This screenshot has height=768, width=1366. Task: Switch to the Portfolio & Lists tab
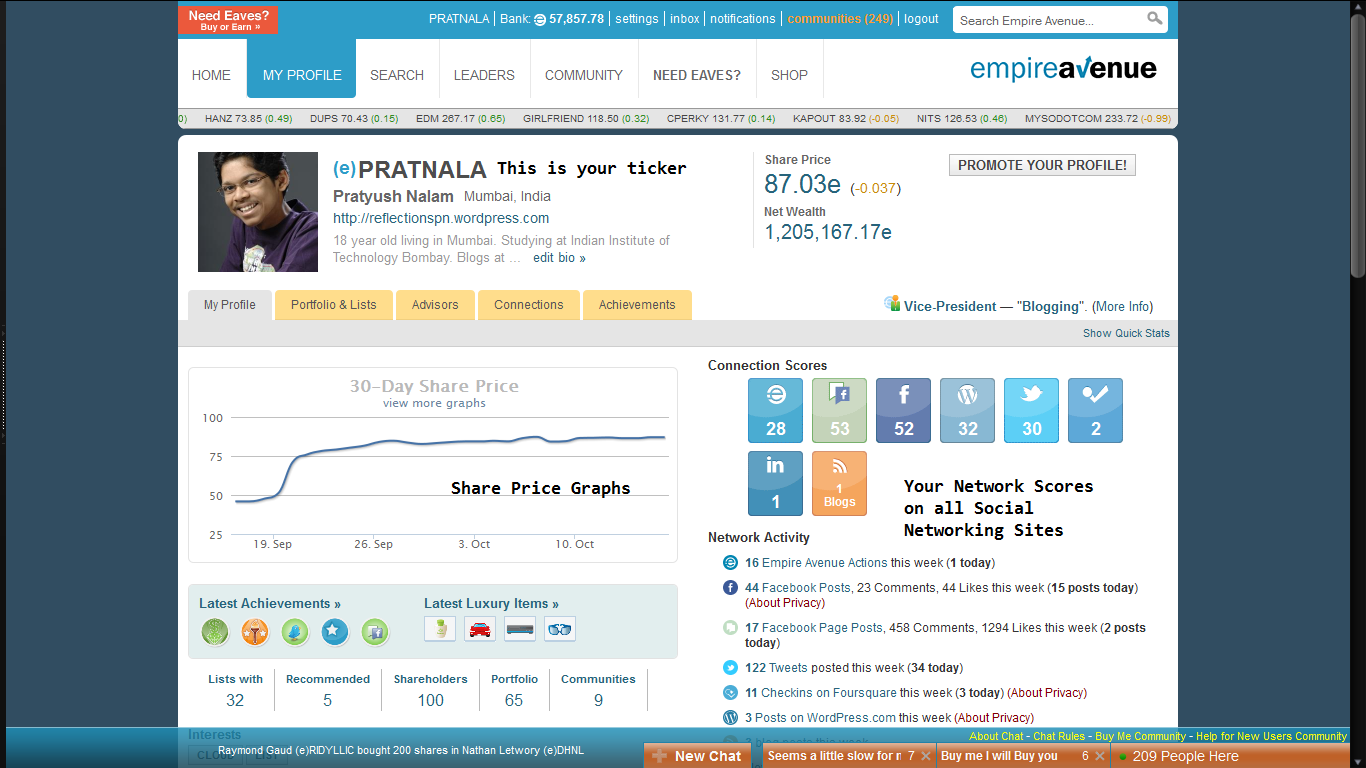334,305
